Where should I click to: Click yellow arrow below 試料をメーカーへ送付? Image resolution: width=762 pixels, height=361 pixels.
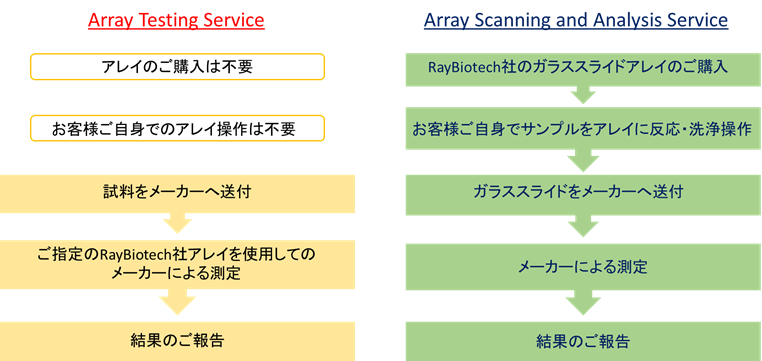177,223
